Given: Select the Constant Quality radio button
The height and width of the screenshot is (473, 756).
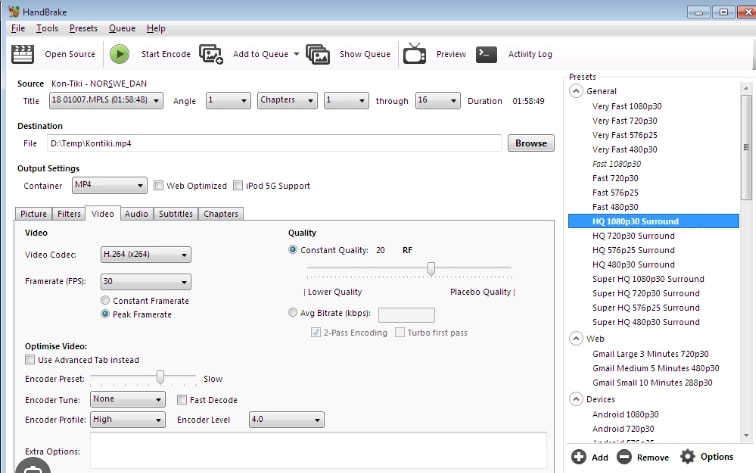Looking at the screenshot, I should coord(292,250).
